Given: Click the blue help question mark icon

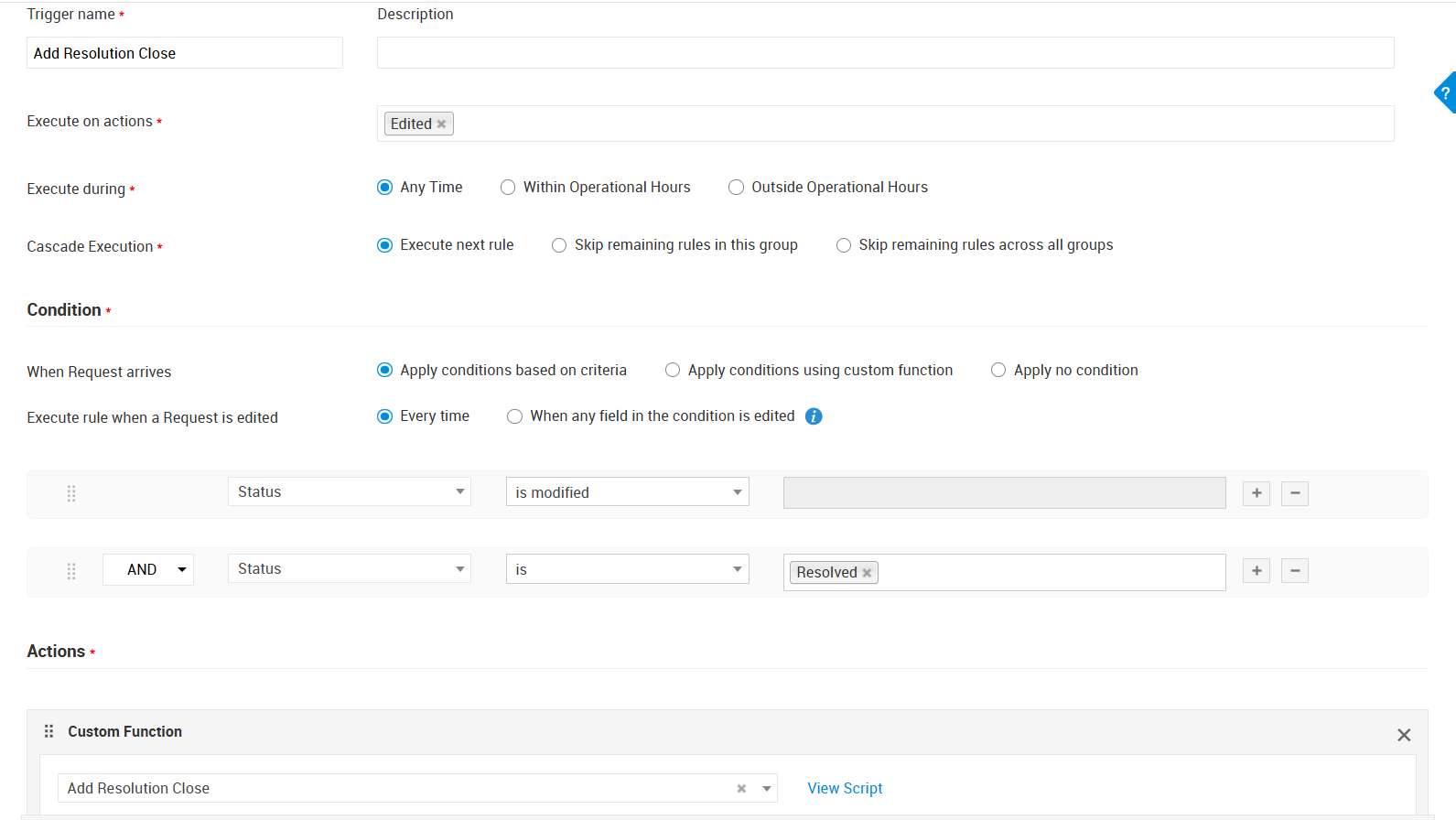Looking at the screenshot, I should pos(1445,92).
